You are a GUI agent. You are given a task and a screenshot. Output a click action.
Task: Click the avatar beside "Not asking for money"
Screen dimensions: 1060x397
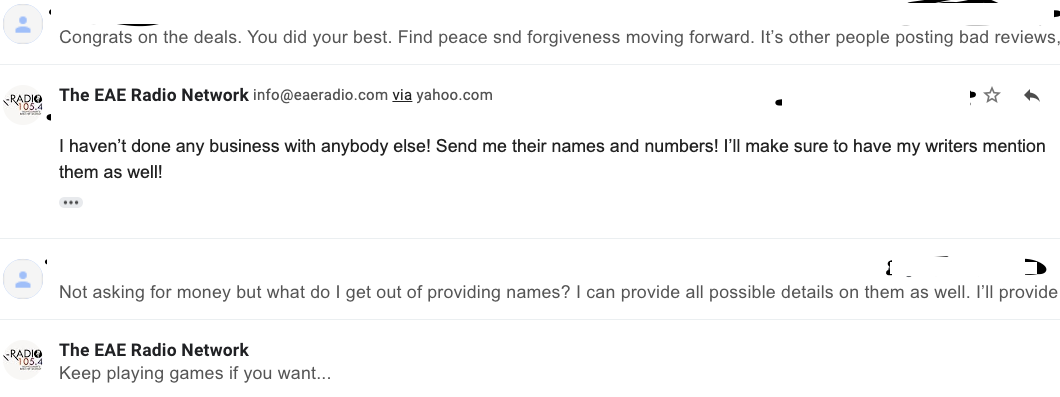[23, 279]
